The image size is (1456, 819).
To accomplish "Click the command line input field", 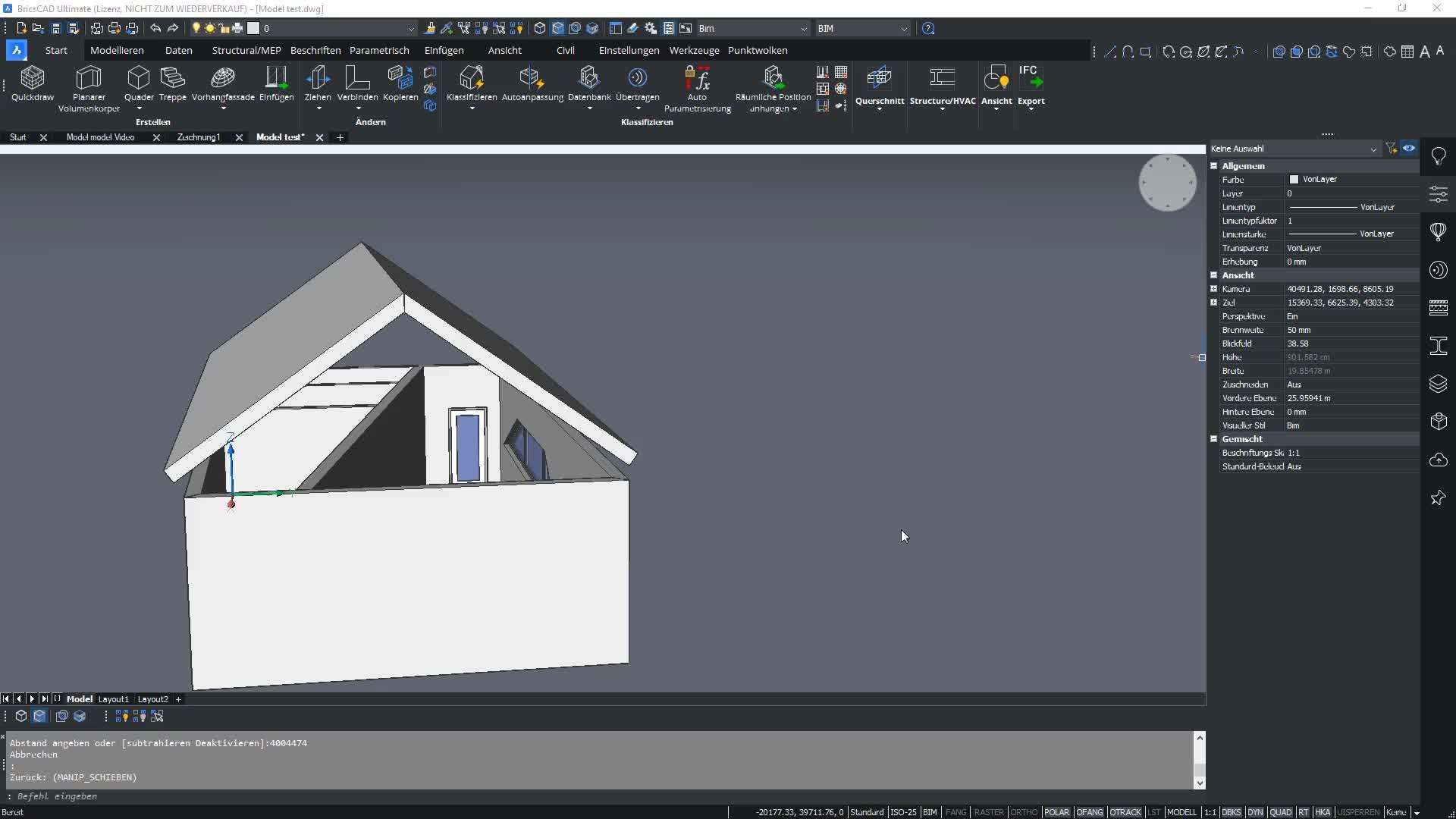I will click(x=599, y=796).
